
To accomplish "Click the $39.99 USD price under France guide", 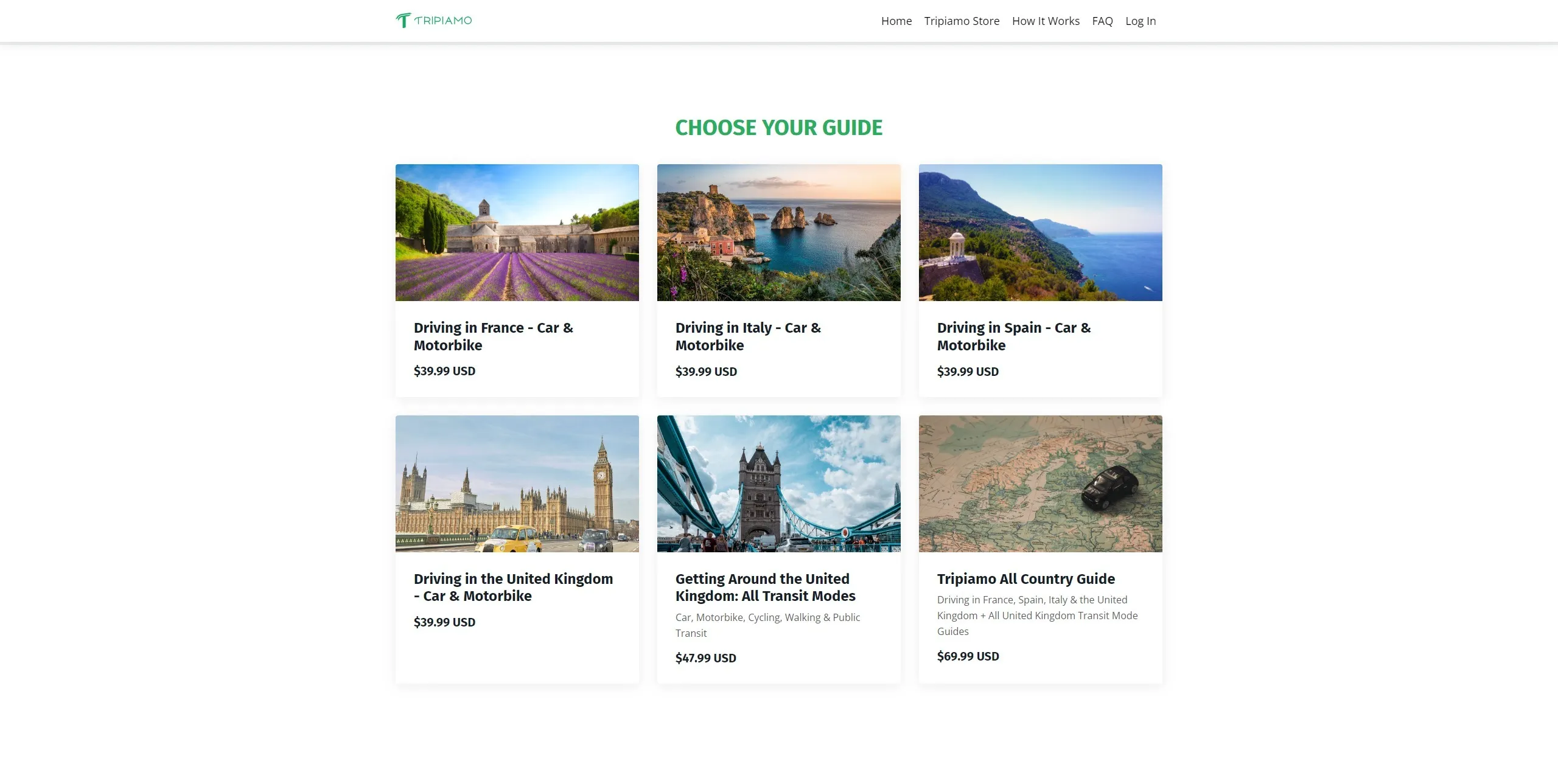I will [x=444, y=371].
